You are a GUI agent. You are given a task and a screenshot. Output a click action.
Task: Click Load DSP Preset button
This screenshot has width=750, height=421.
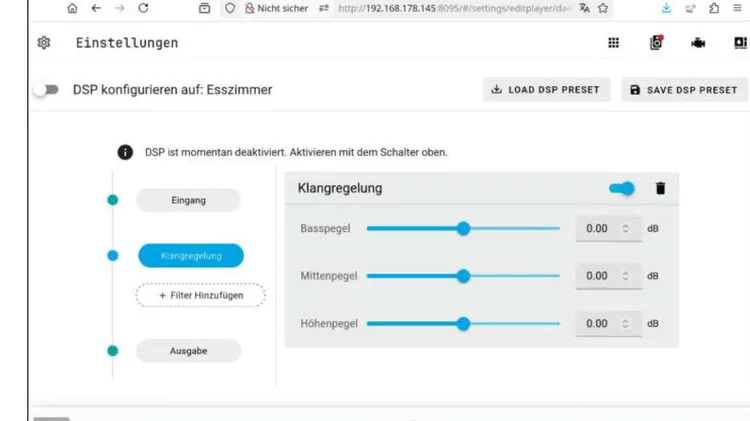pos(546,90)
